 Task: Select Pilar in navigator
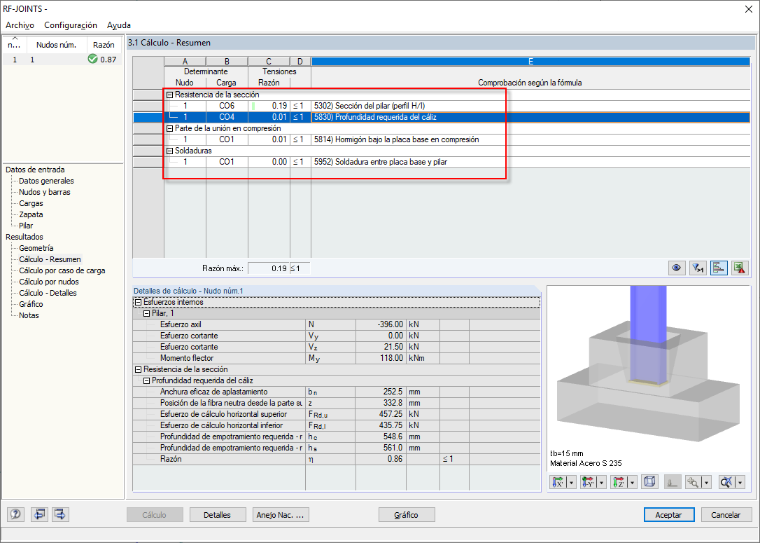(26, 225)
